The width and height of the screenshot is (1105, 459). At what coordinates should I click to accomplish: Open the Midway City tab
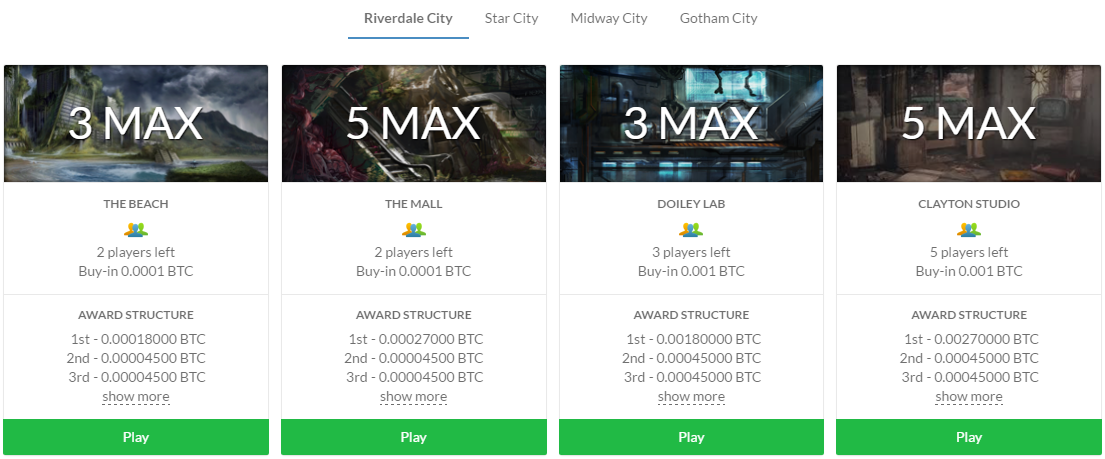(609, 18)
